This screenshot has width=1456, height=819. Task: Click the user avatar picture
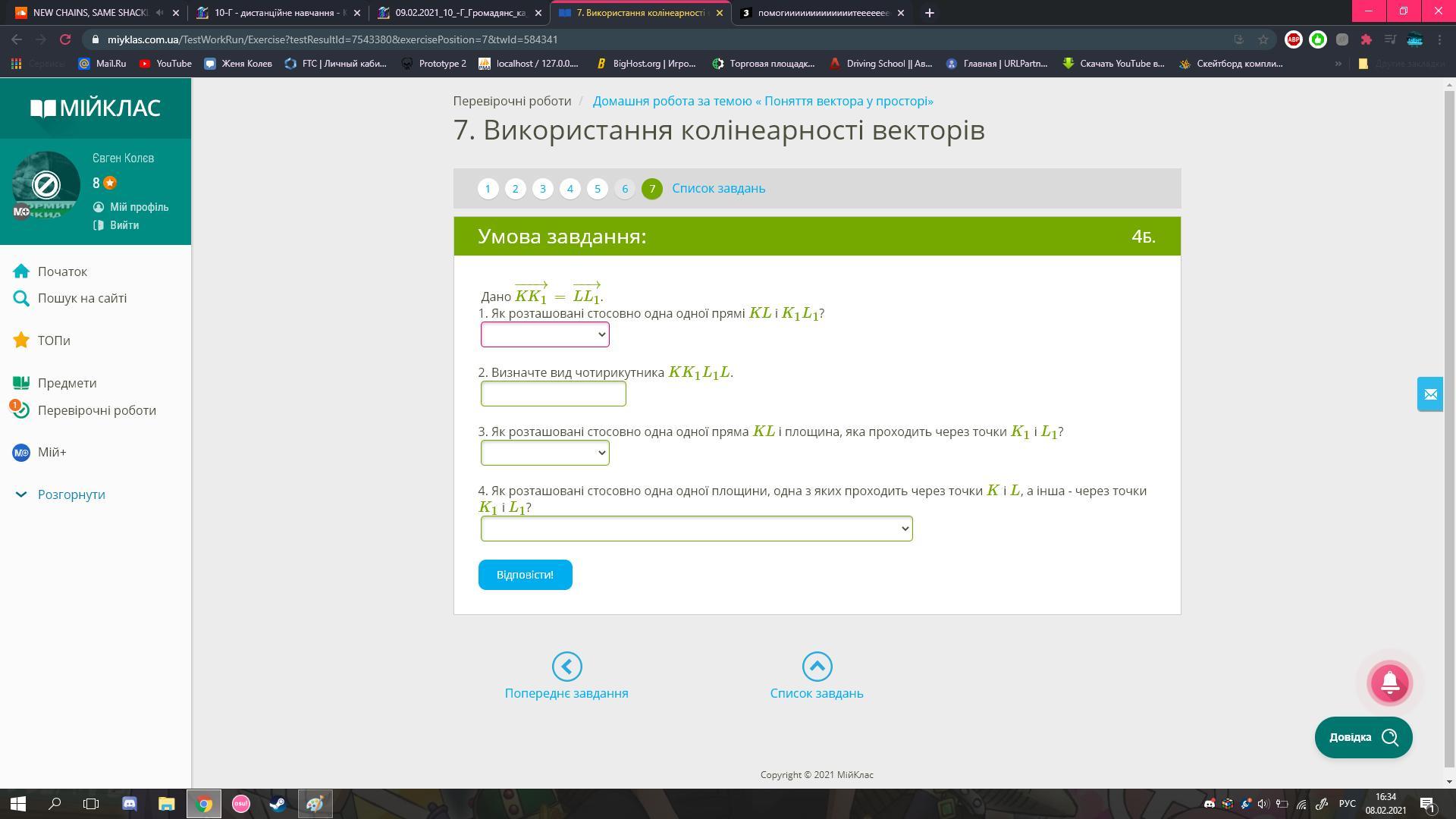45,185
